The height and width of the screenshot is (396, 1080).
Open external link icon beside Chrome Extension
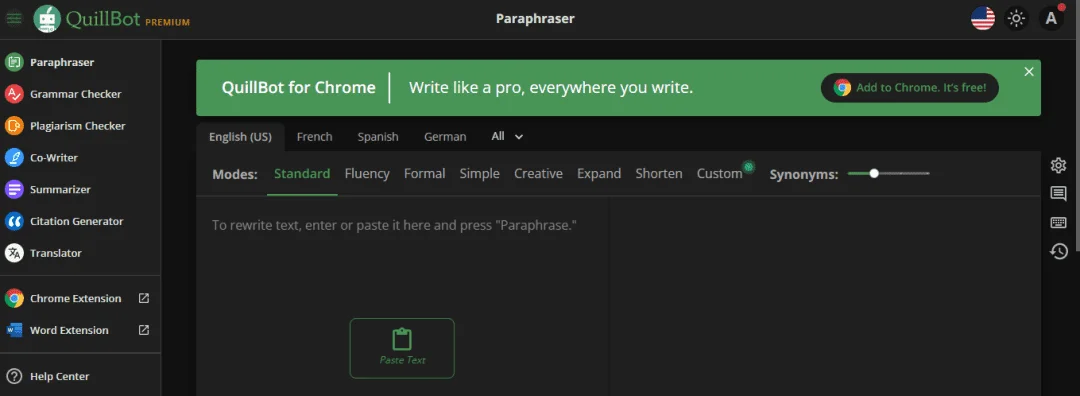[143, 298]
